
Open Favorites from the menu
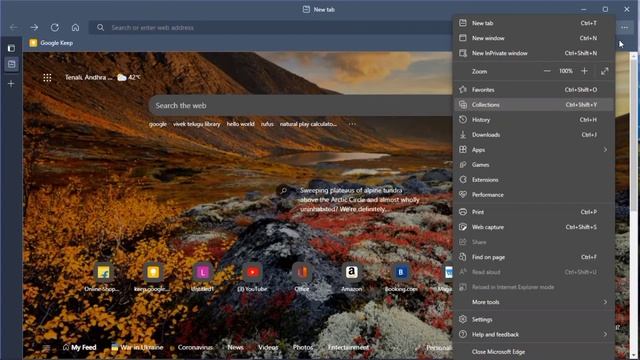point(533,90)
